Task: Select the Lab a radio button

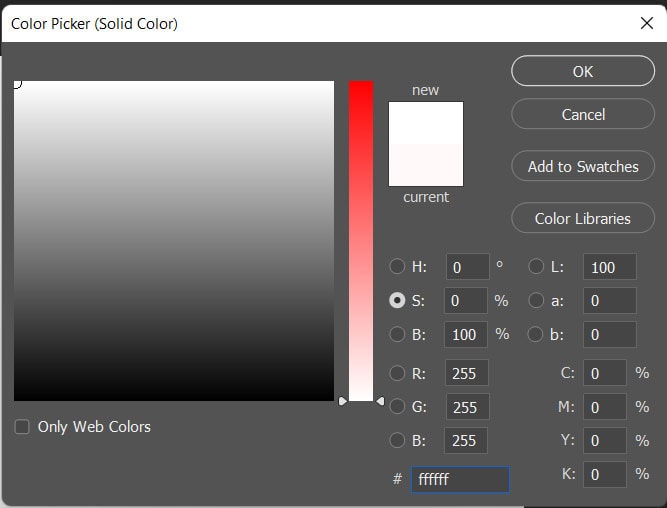Action: pyautogui.click(x=536, y=300)
